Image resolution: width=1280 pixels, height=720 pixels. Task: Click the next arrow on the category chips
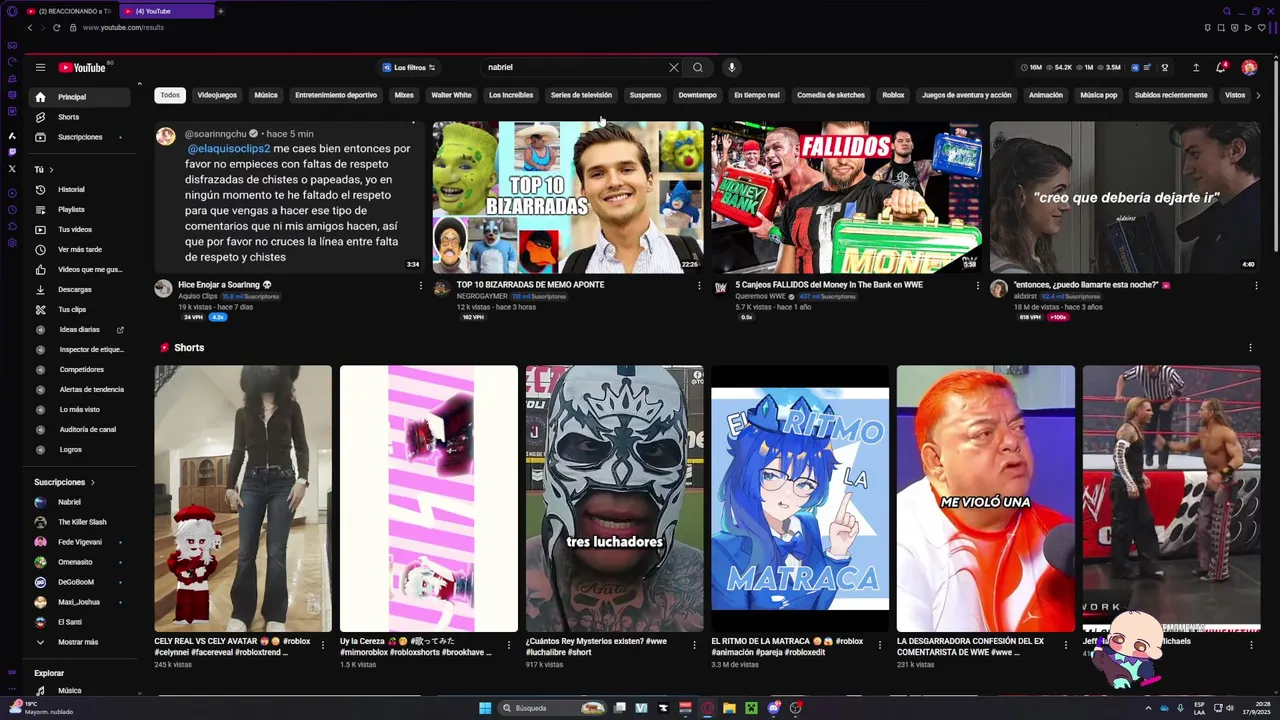click(1258, 95)
